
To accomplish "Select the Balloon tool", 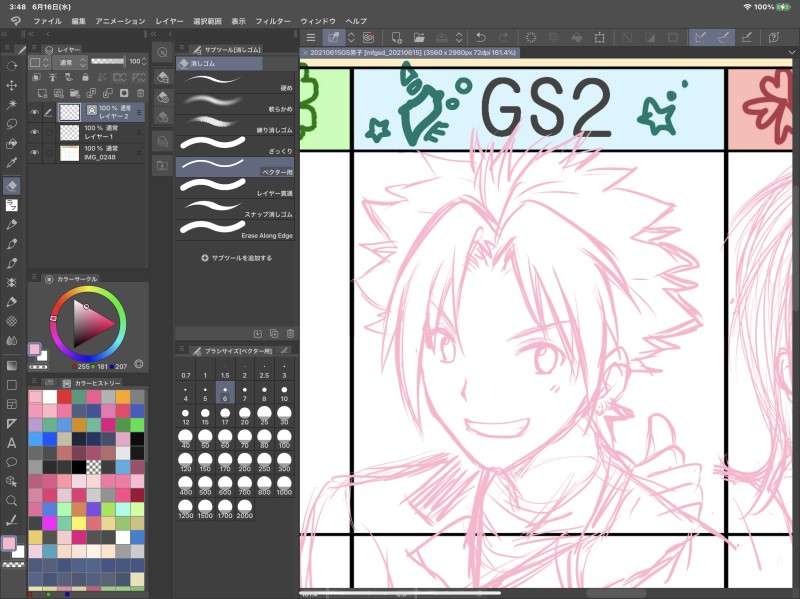I will [11, 462].
